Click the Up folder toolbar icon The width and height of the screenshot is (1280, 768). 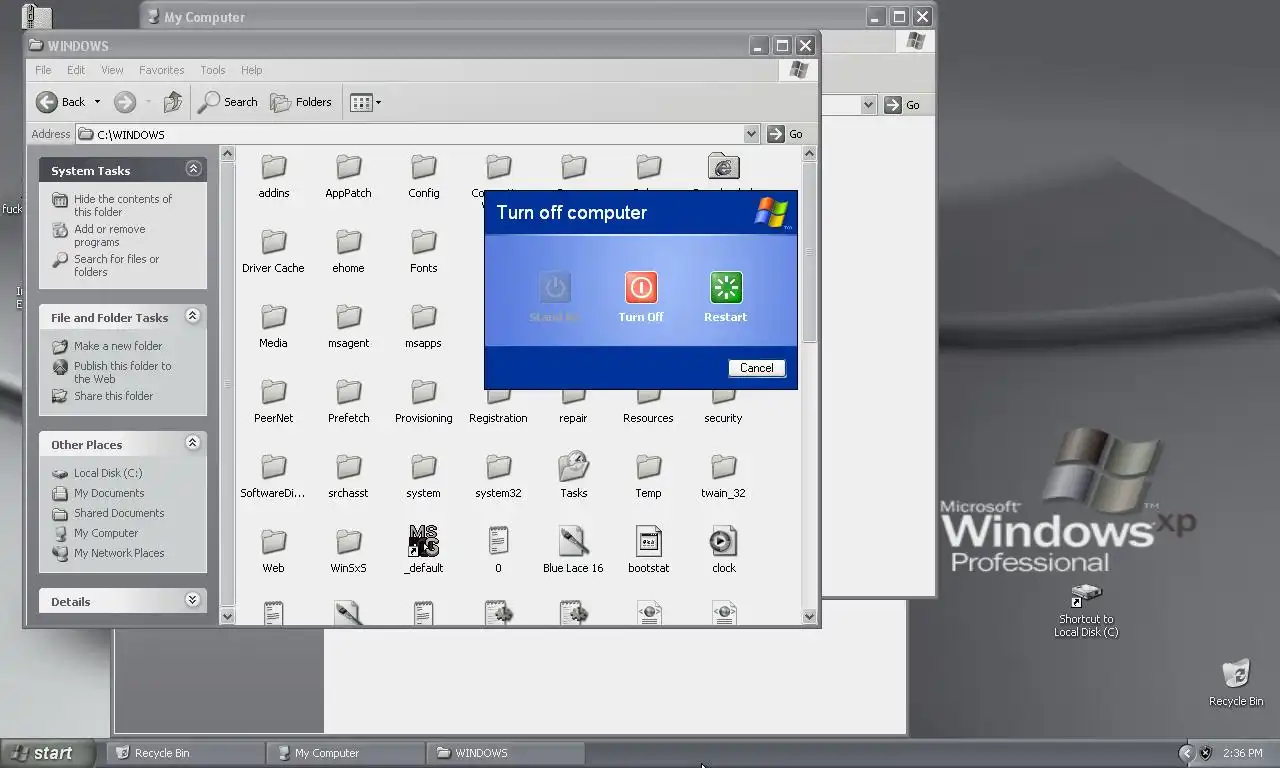click(x=173, y=102)
